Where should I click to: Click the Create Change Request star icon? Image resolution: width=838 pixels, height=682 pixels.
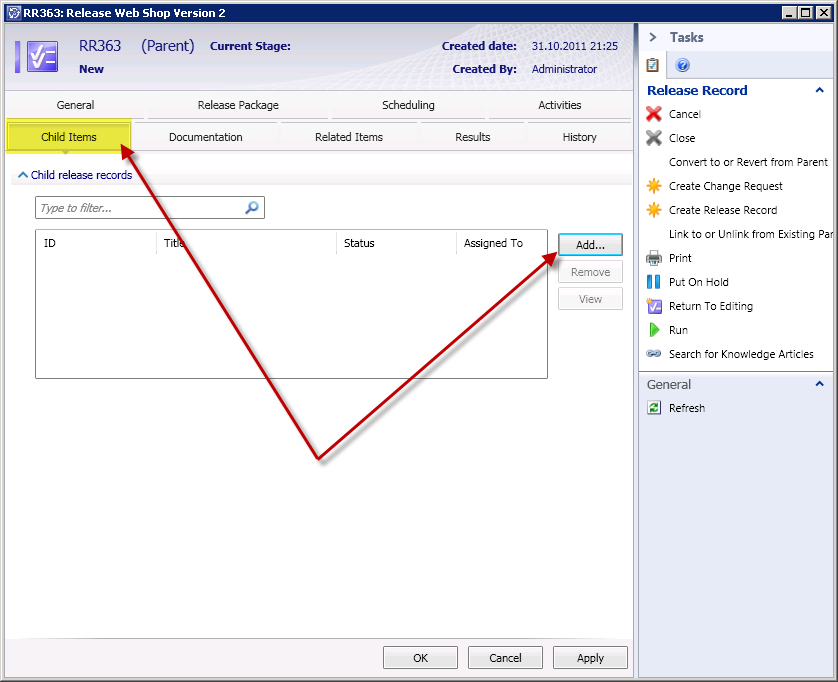pos(654,186)
